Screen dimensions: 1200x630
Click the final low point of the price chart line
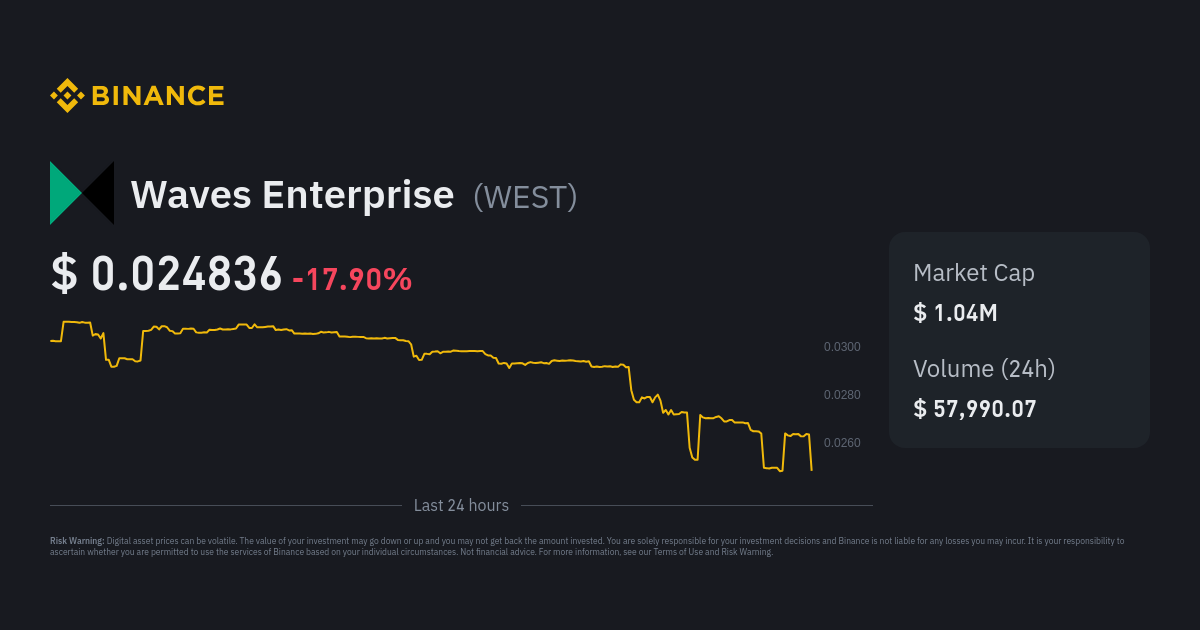pyautogui.click(x=811, y=469)
